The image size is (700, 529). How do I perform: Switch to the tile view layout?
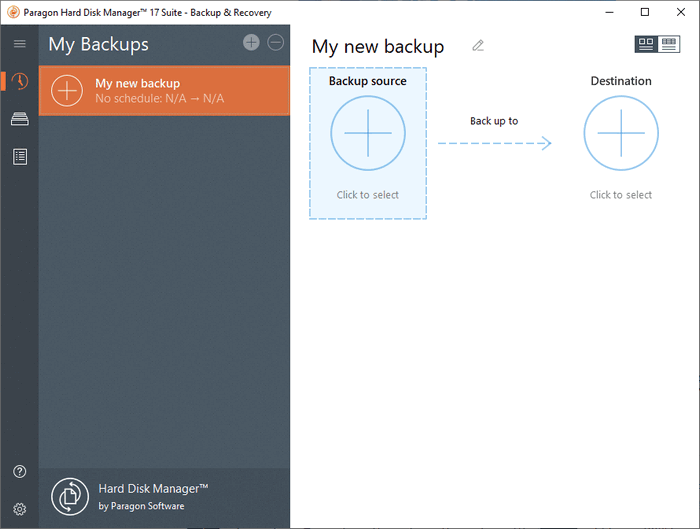[646, 44]
